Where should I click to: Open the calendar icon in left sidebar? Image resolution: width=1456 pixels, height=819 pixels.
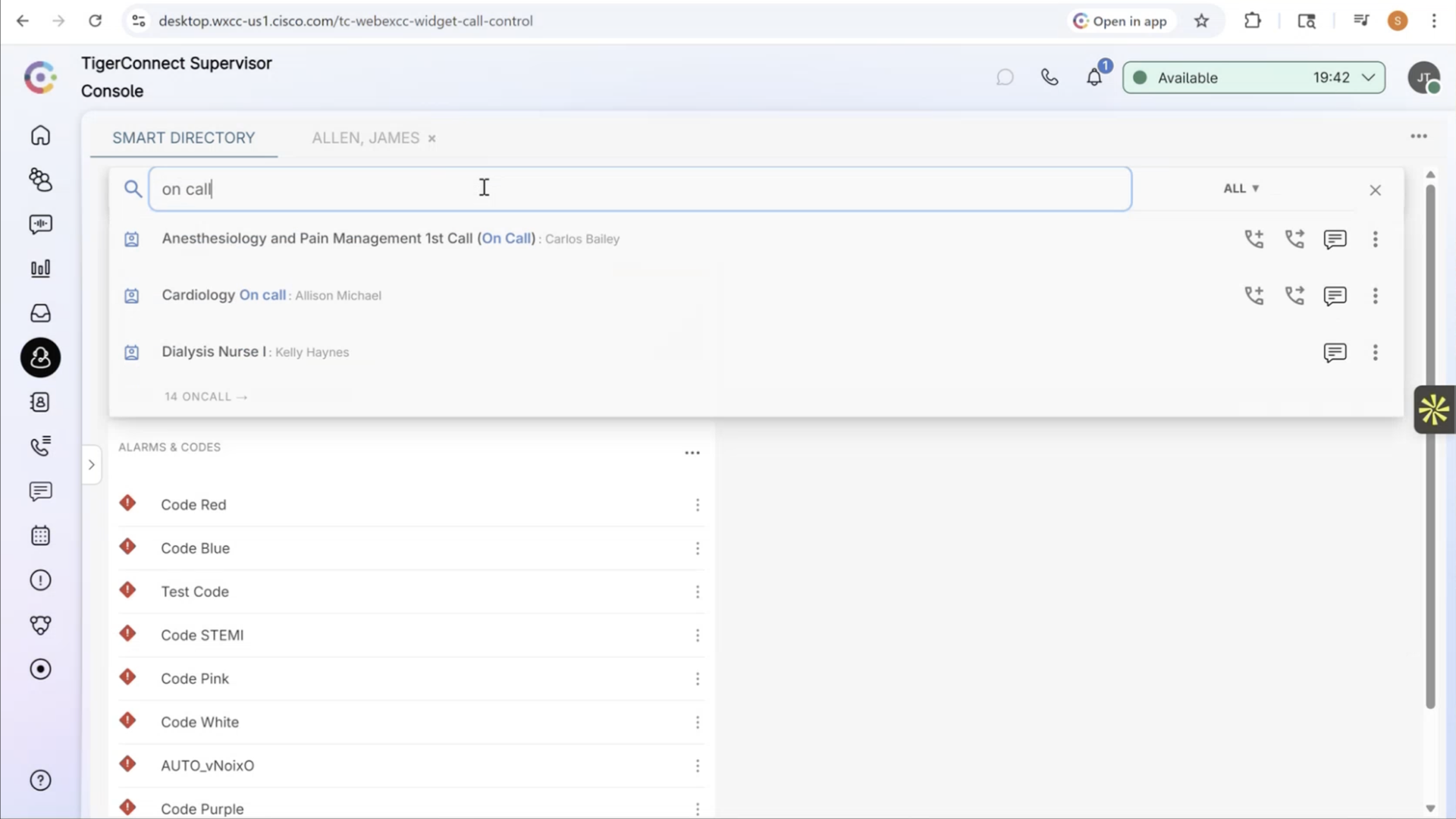coord(40,536)
